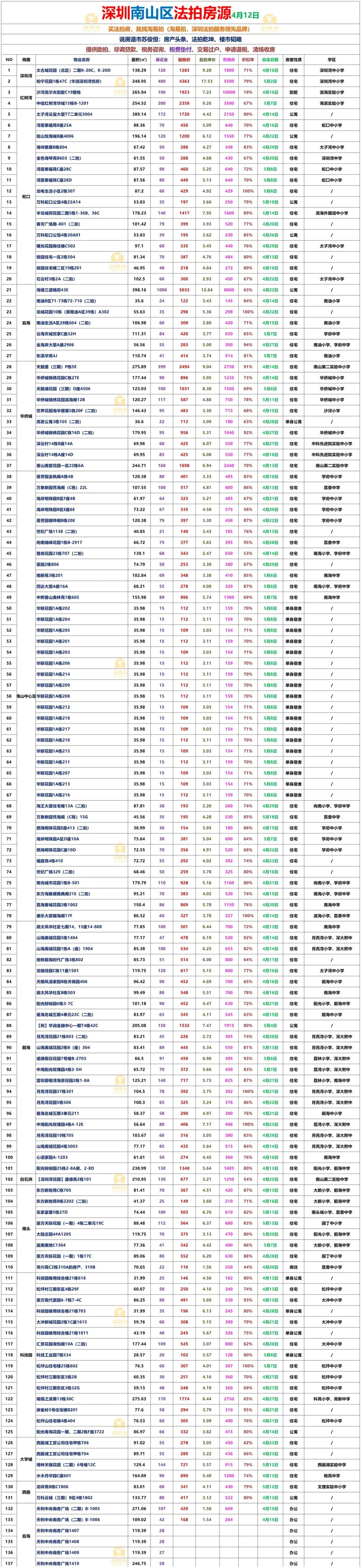This screenshot has width=361, height=1568.
Task: Click property 地铁前海时代广场3栋802
Action: pyautogui.click(x=59, y=959)
